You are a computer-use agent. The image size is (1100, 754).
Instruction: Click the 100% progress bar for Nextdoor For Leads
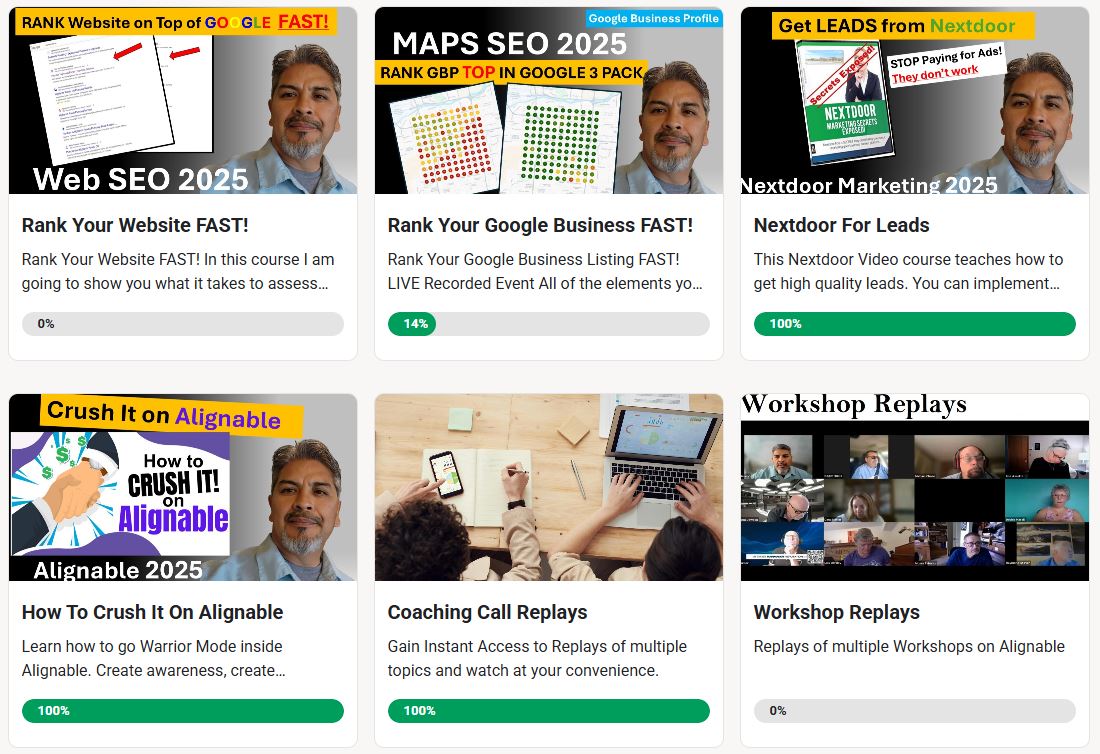click(915, 324)
